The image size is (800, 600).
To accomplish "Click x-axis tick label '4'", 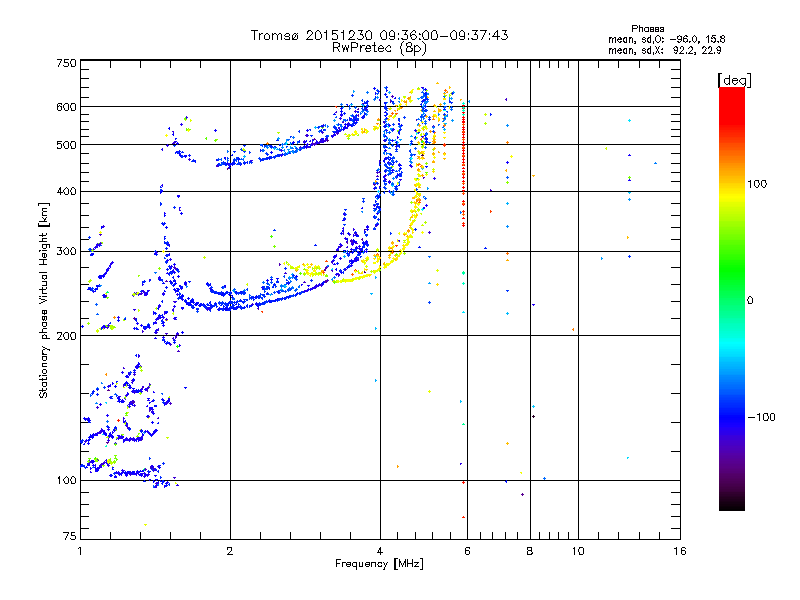I will (x=380, y=551).
